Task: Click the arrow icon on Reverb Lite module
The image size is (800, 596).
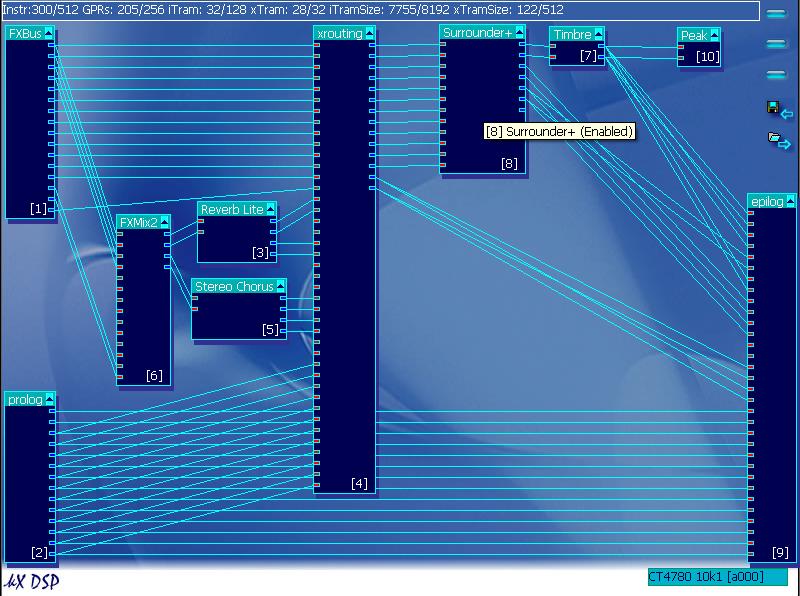Action: point(271,210)
